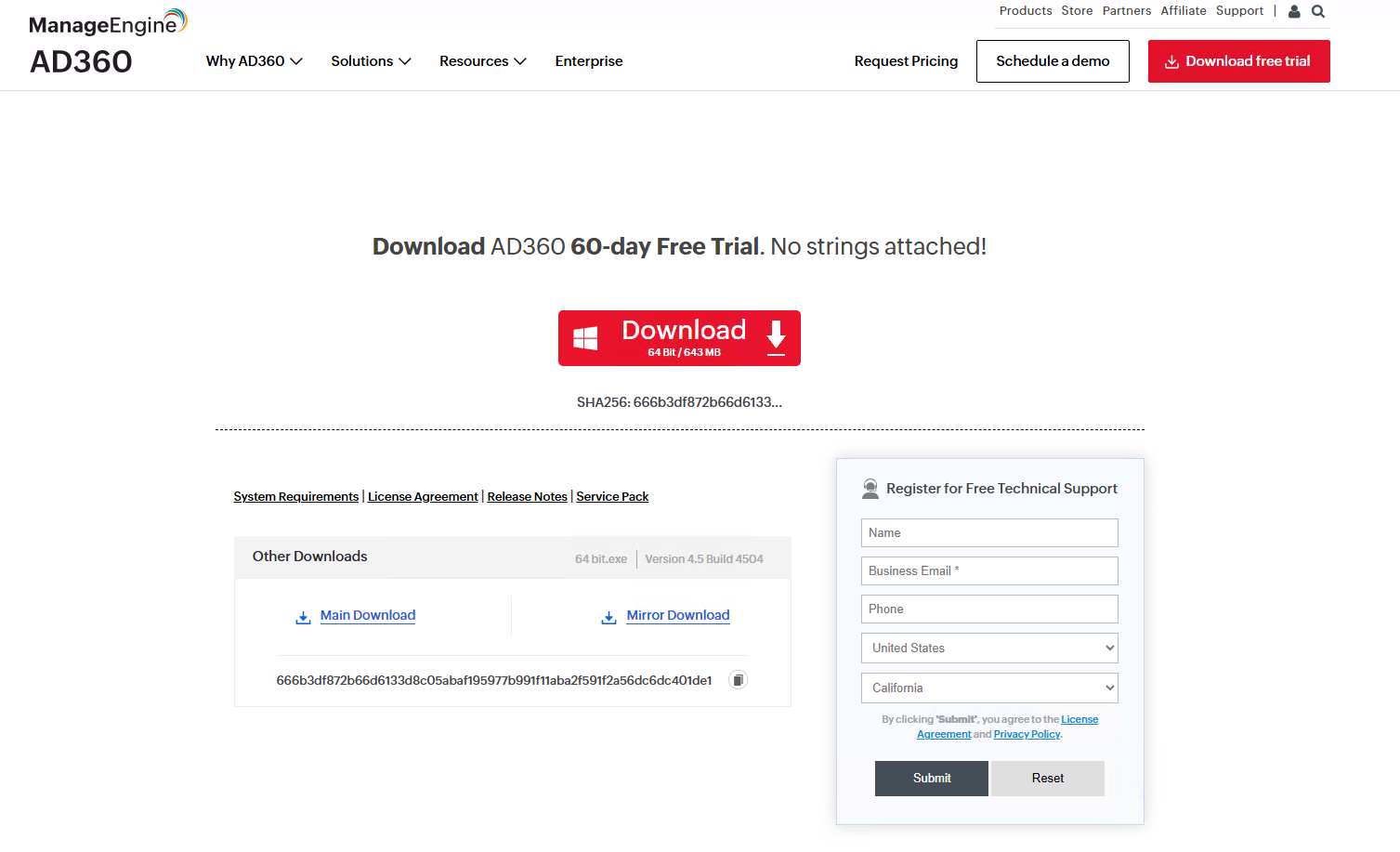Focus the Phone input field
Screen dimensions: 1400x852
(989, 610)
